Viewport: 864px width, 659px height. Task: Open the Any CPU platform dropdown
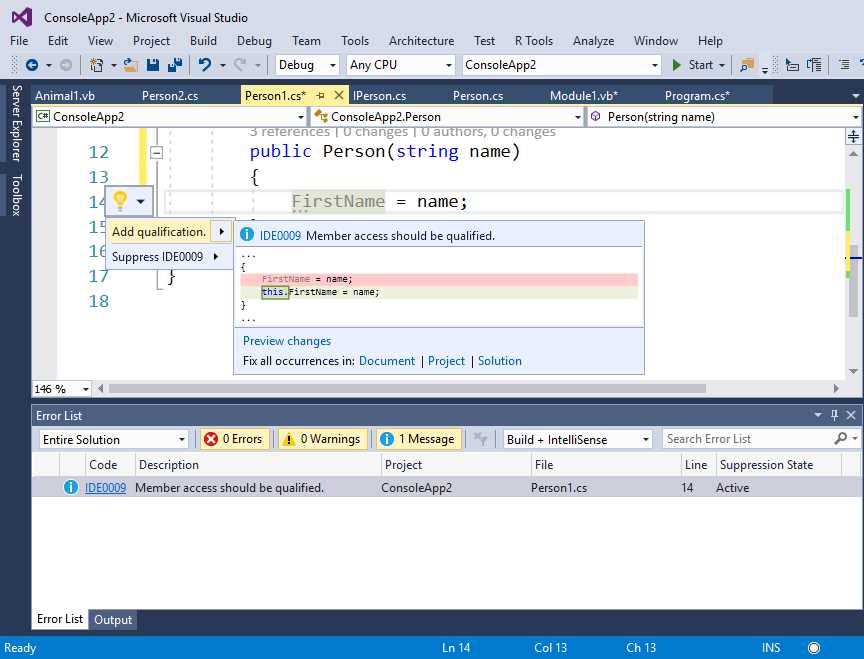[401, 65]
